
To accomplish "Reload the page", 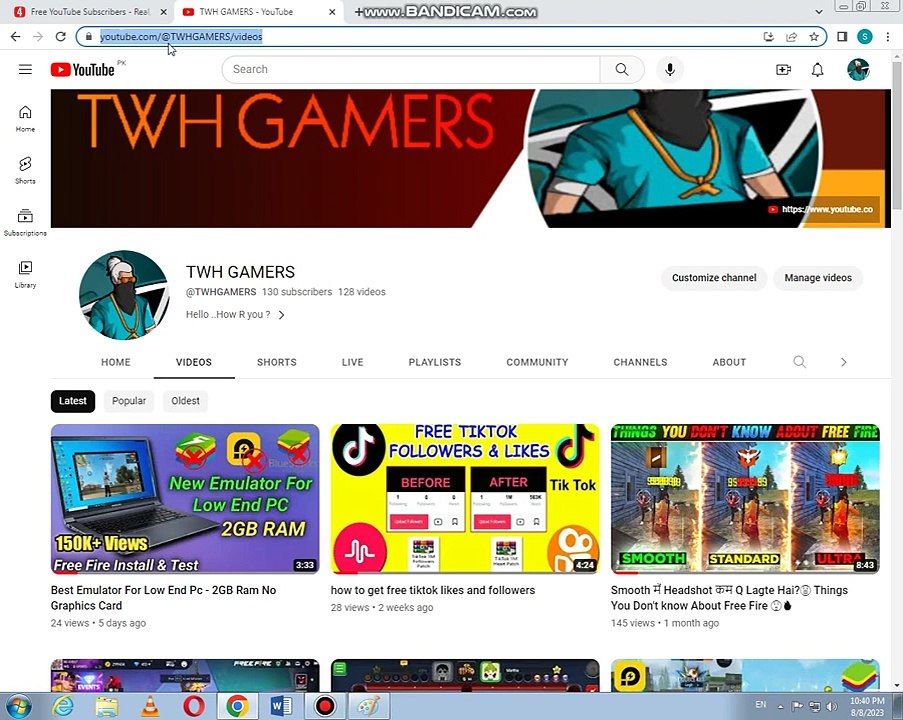I will tap(60, 36).
